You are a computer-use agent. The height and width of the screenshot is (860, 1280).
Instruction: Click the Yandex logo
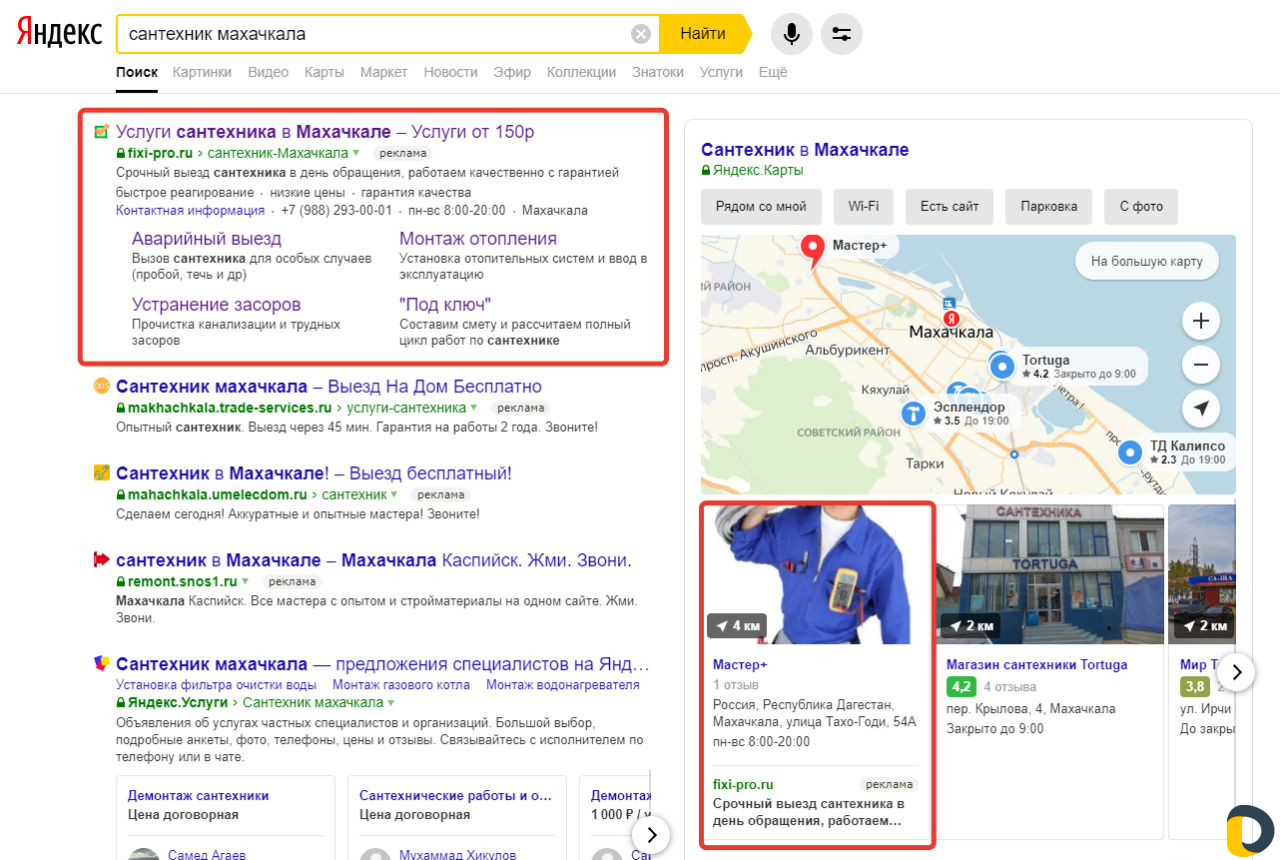pyautogui.click(x=59, y=33)
